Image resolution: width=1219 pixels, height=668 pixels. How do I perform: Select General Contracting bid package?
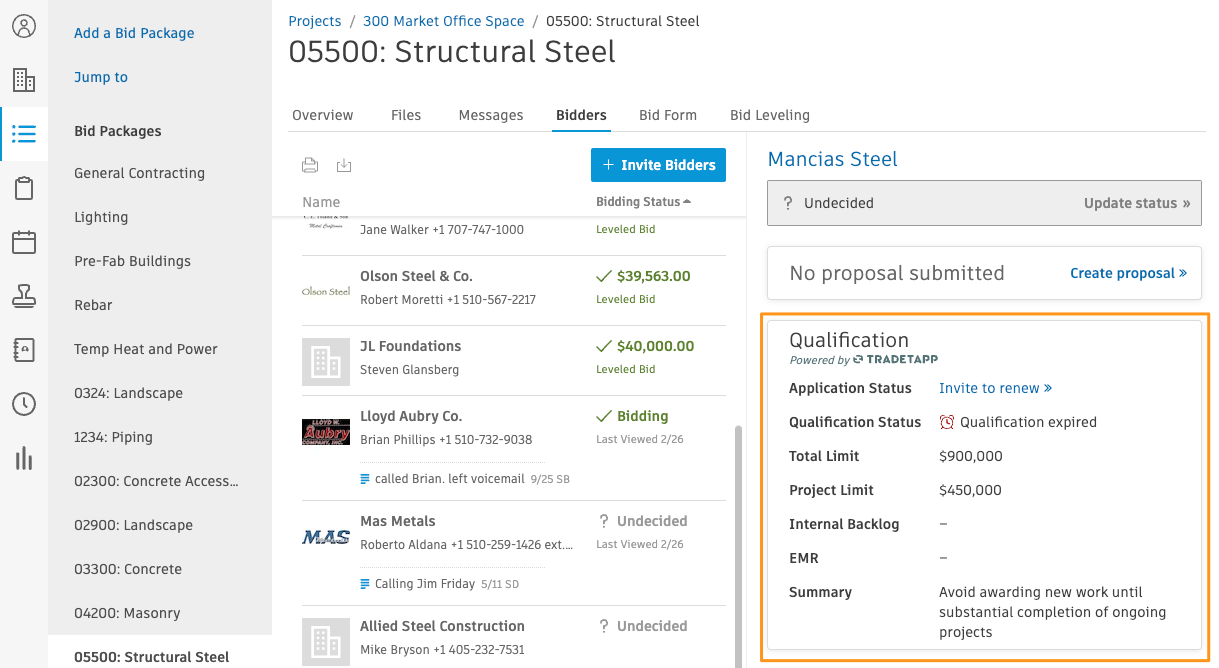point(139,173)
